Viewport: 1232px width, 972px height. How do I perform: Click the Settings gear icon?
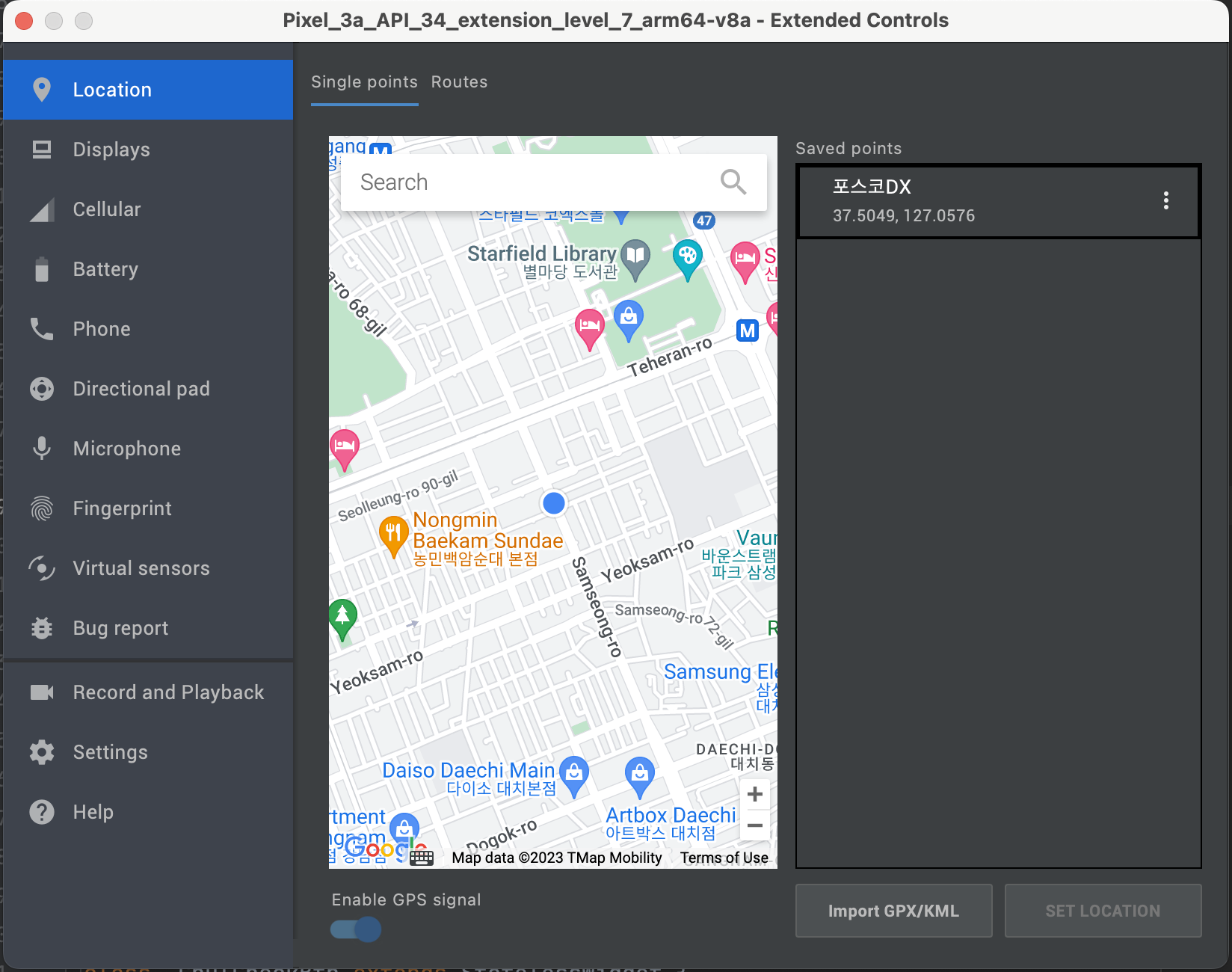pos(42,752)
